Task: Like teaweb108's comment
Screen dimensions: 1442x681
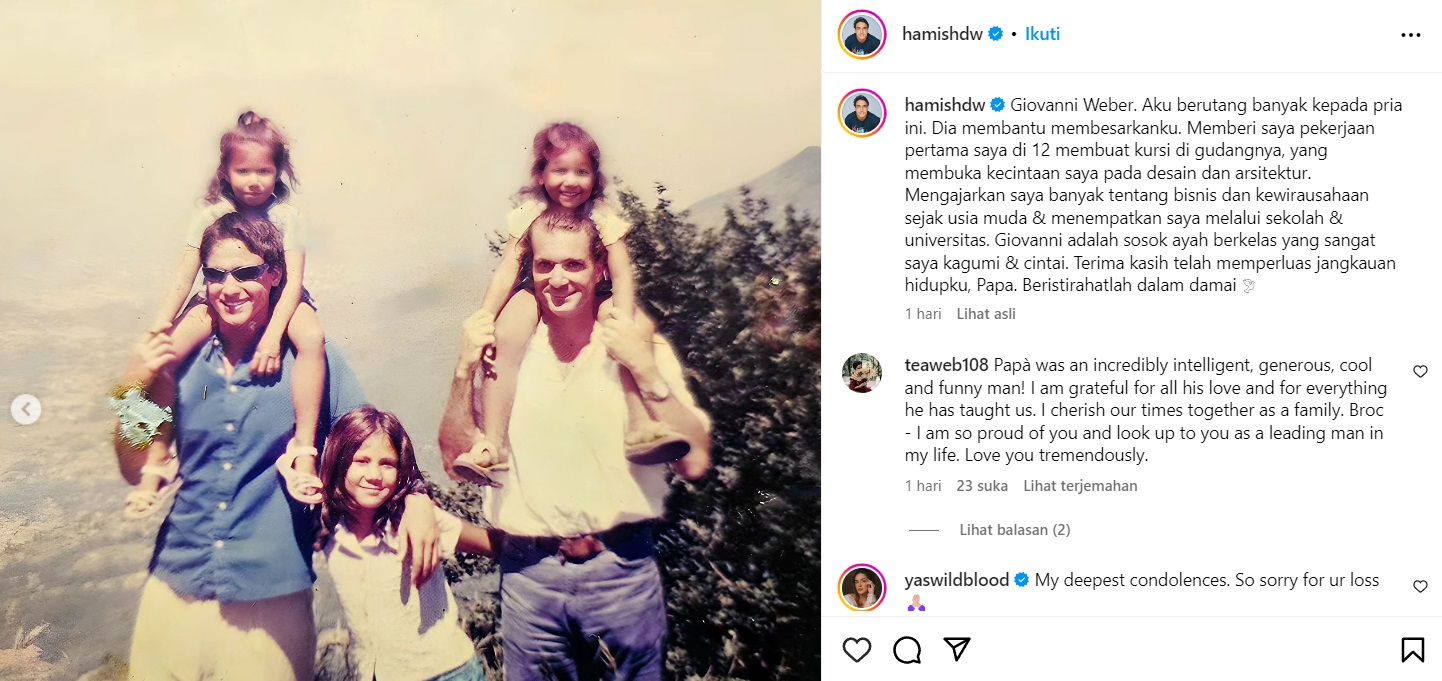Action: coord(1420,371)
